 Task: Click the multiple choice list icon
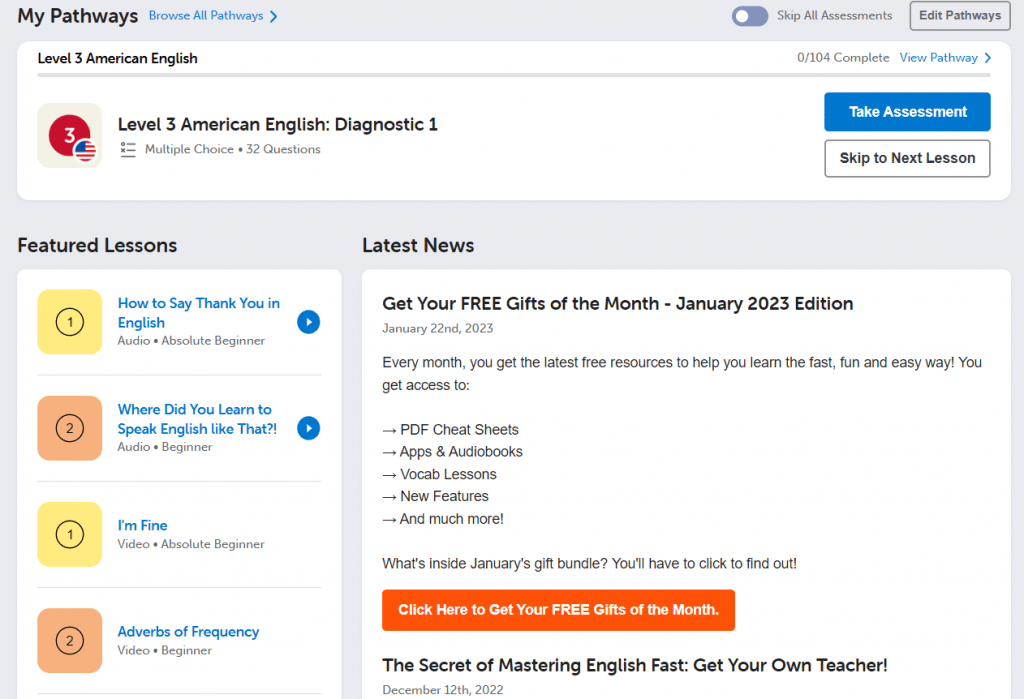point(128,150)
